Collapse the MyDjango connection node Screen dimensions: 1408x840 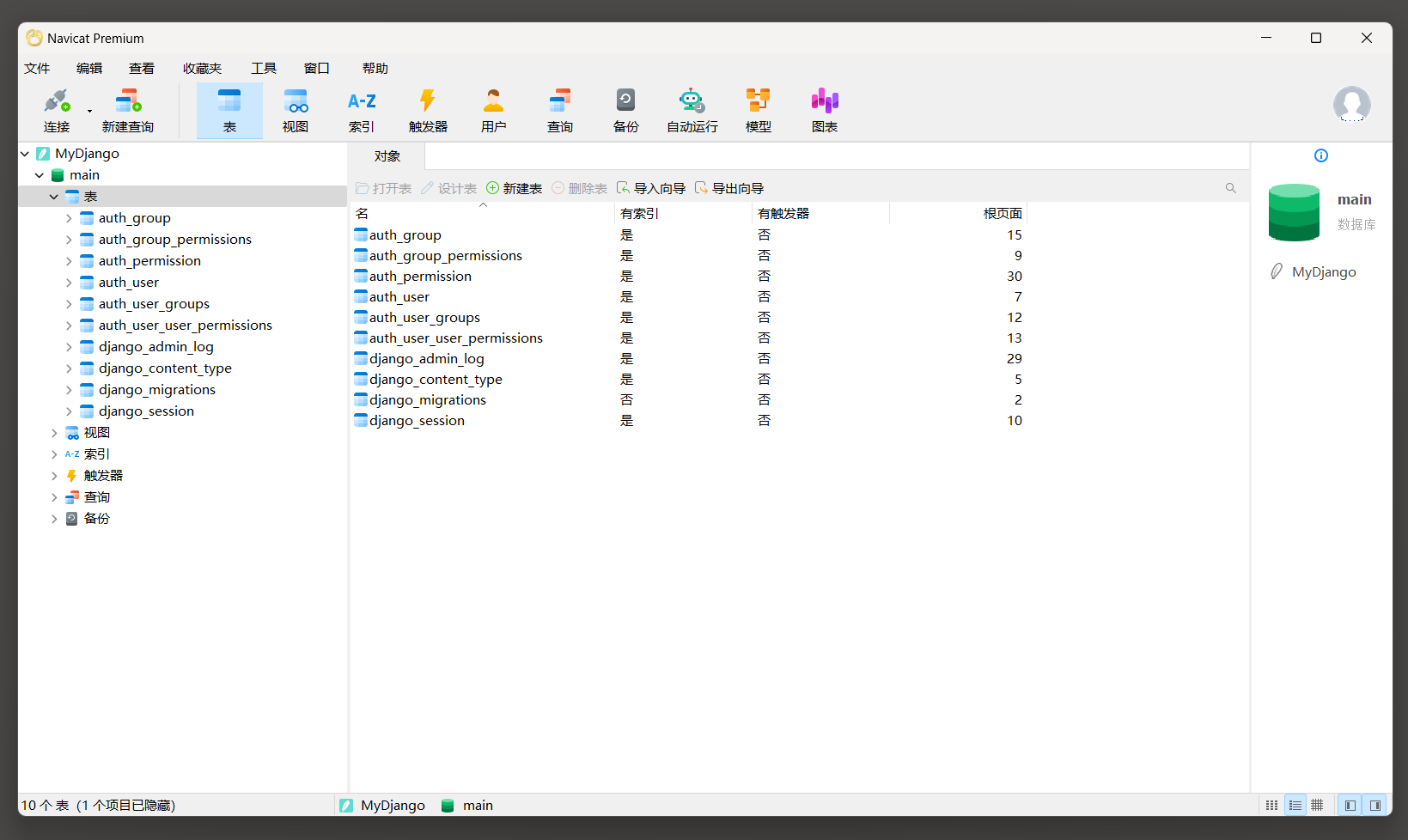click(x=25, y=154)
